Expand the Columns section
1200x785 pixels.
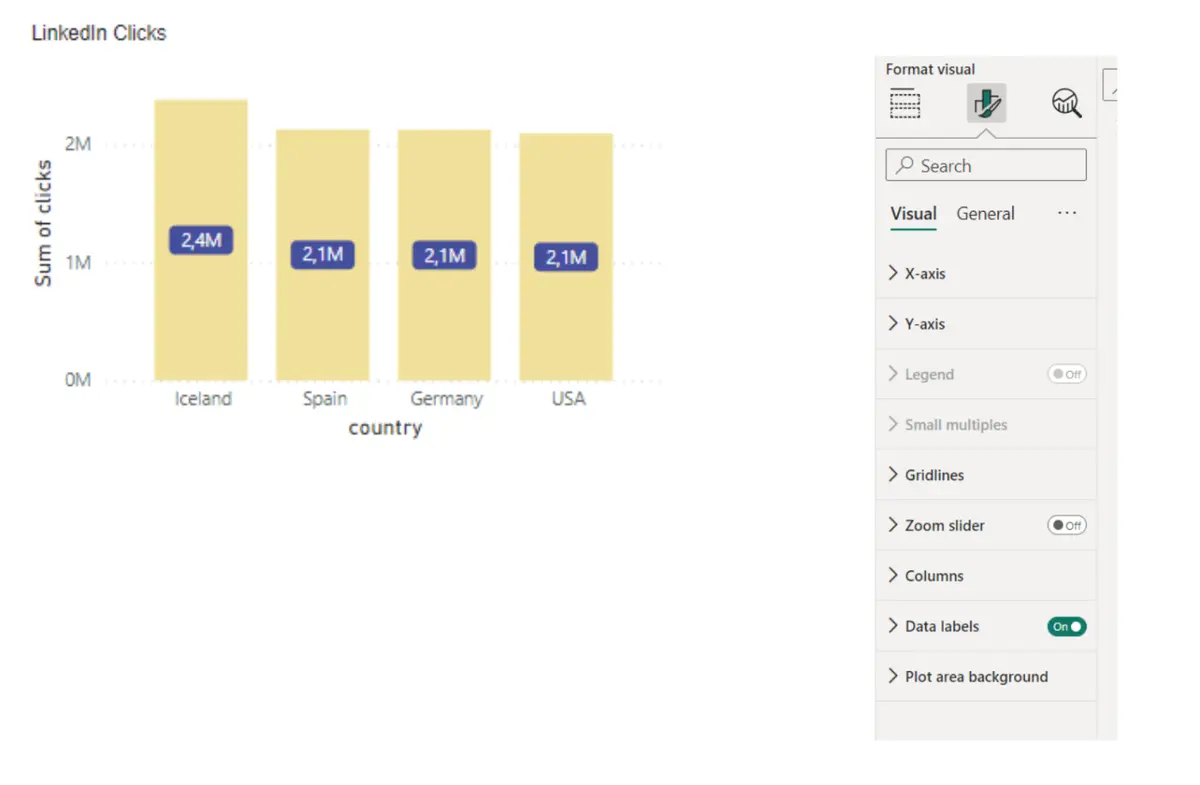986,576
